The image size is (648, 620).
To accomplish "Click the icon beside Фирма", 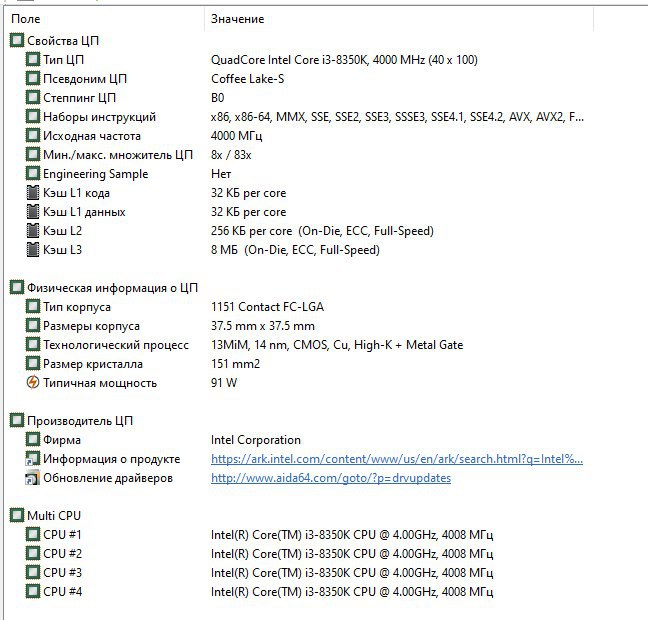I will click(x=33, y=440).
